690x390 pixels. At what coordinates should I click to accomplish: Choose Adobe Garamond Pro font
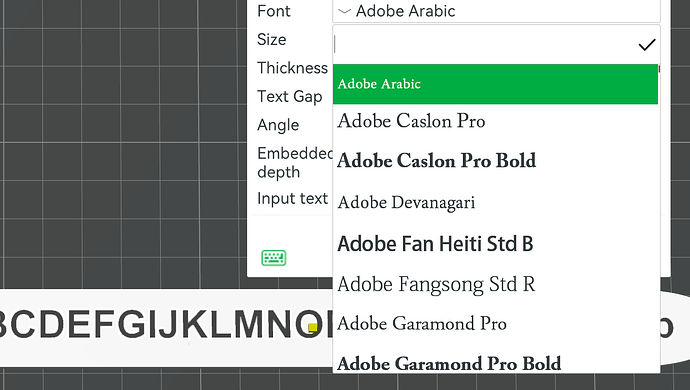(495, 324)
